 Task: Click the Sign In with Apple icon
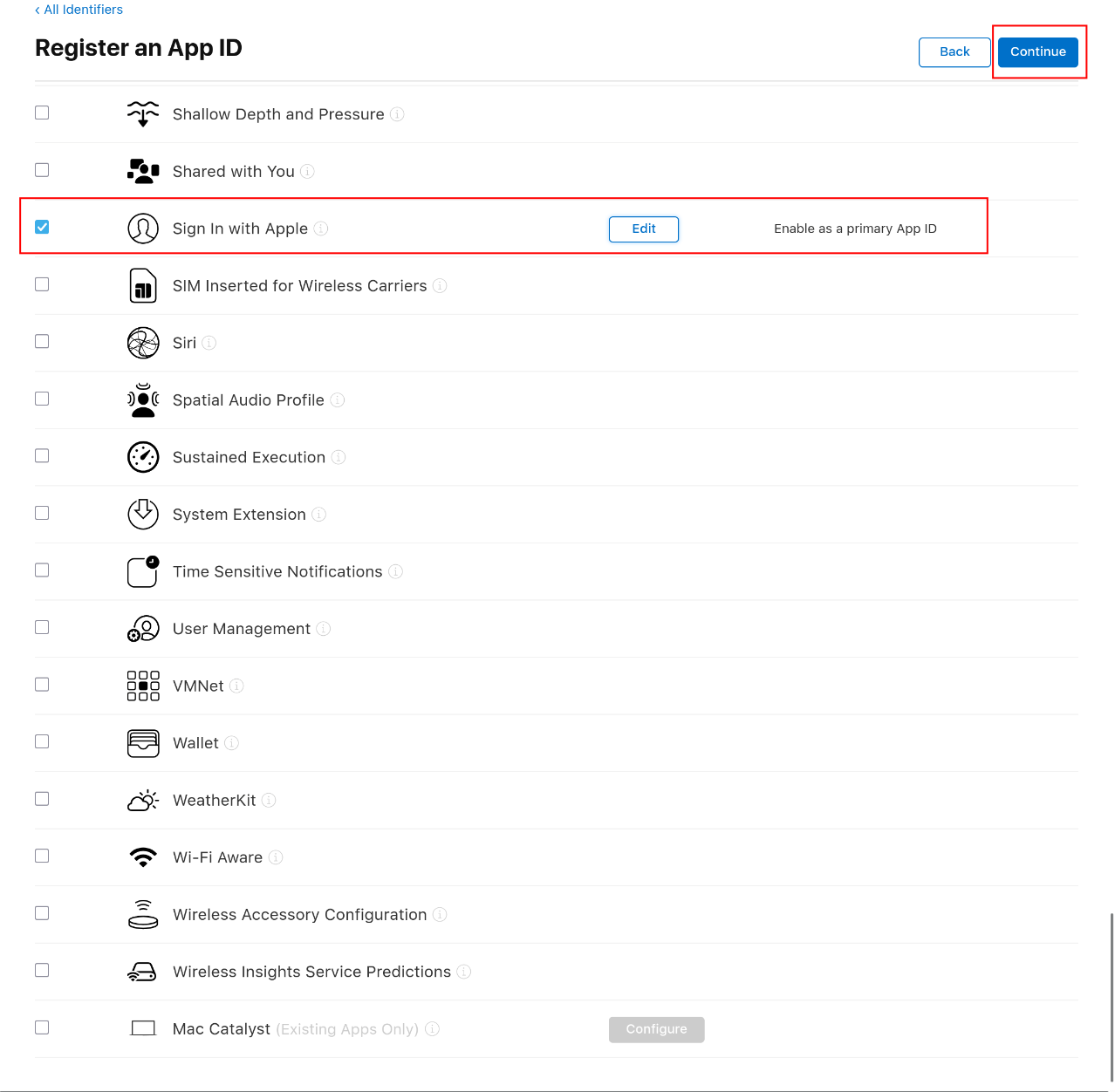point(142,228)
